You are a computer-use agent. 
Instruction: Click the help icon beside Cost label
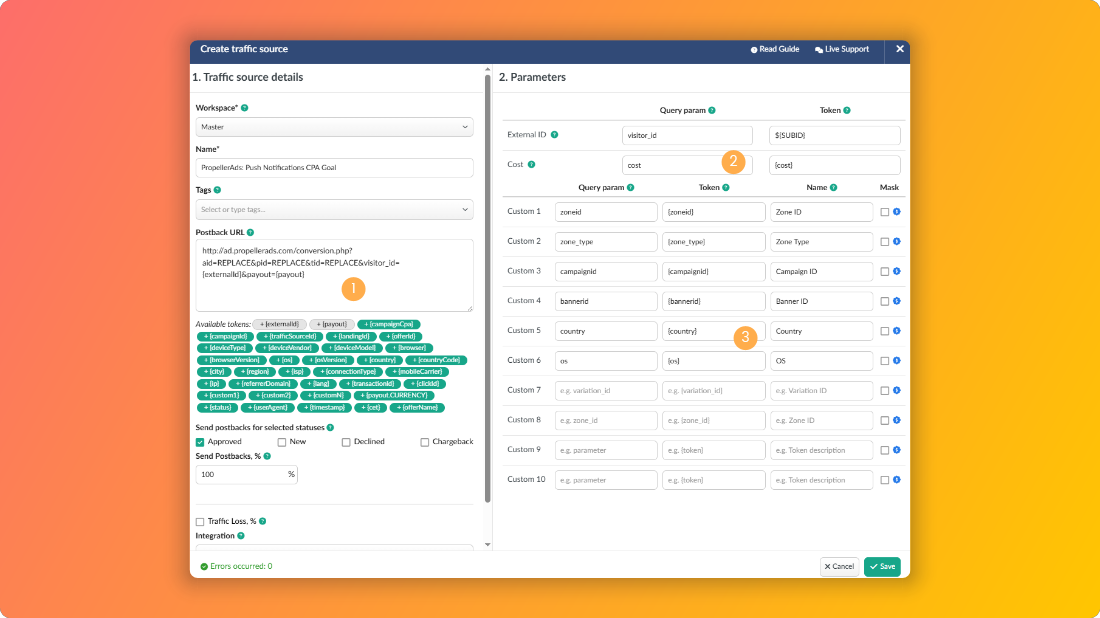click(x=531, y=165)
